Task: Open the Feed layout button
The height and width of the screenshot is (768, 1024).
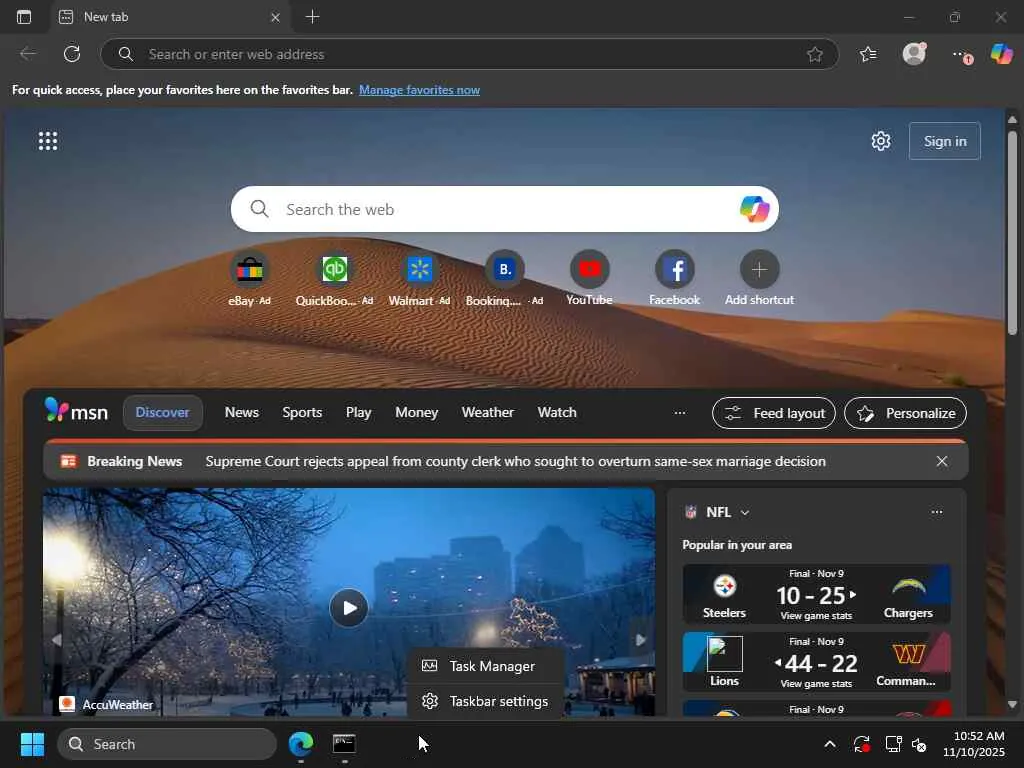Action: click(773, 413)
